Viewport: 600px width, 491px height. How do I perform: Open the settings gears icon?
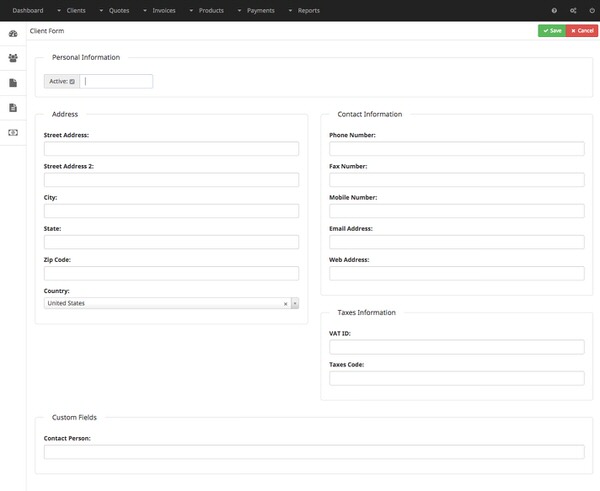pos(573,11)
